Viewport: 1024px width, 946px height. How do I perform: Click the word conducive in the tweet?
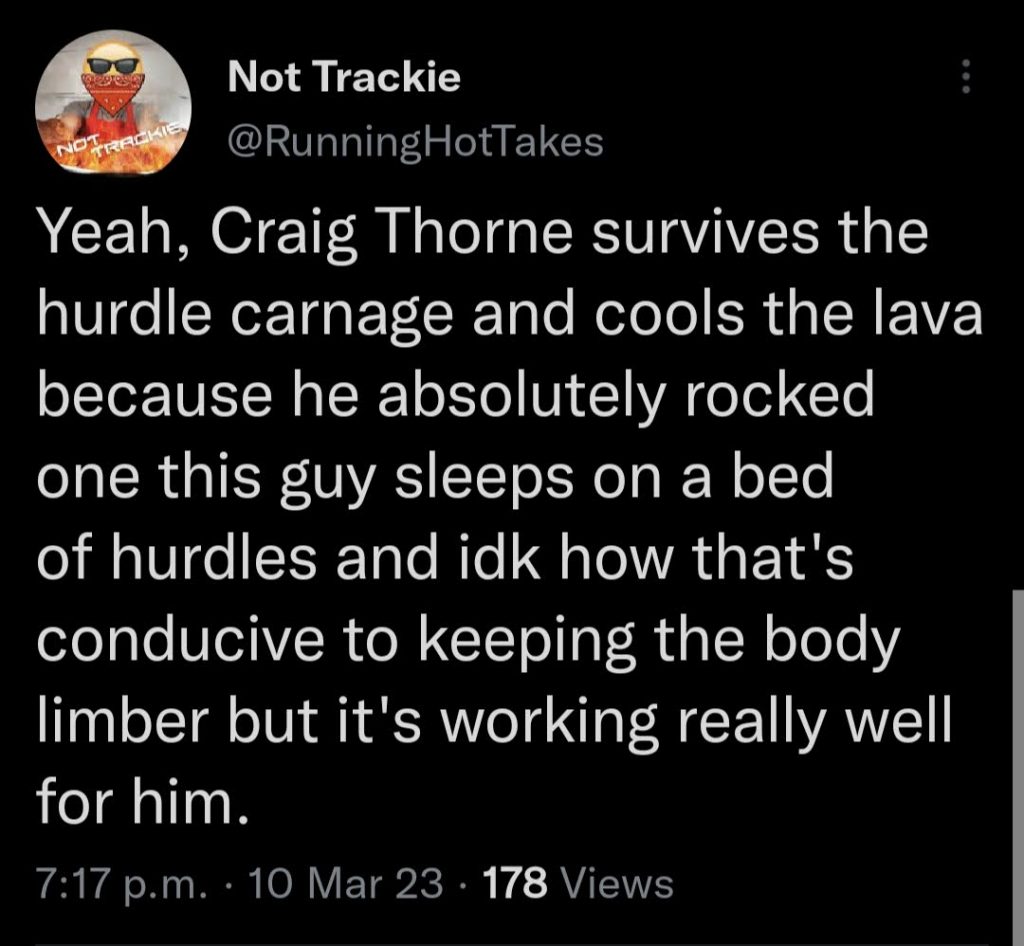coord(180,639)
